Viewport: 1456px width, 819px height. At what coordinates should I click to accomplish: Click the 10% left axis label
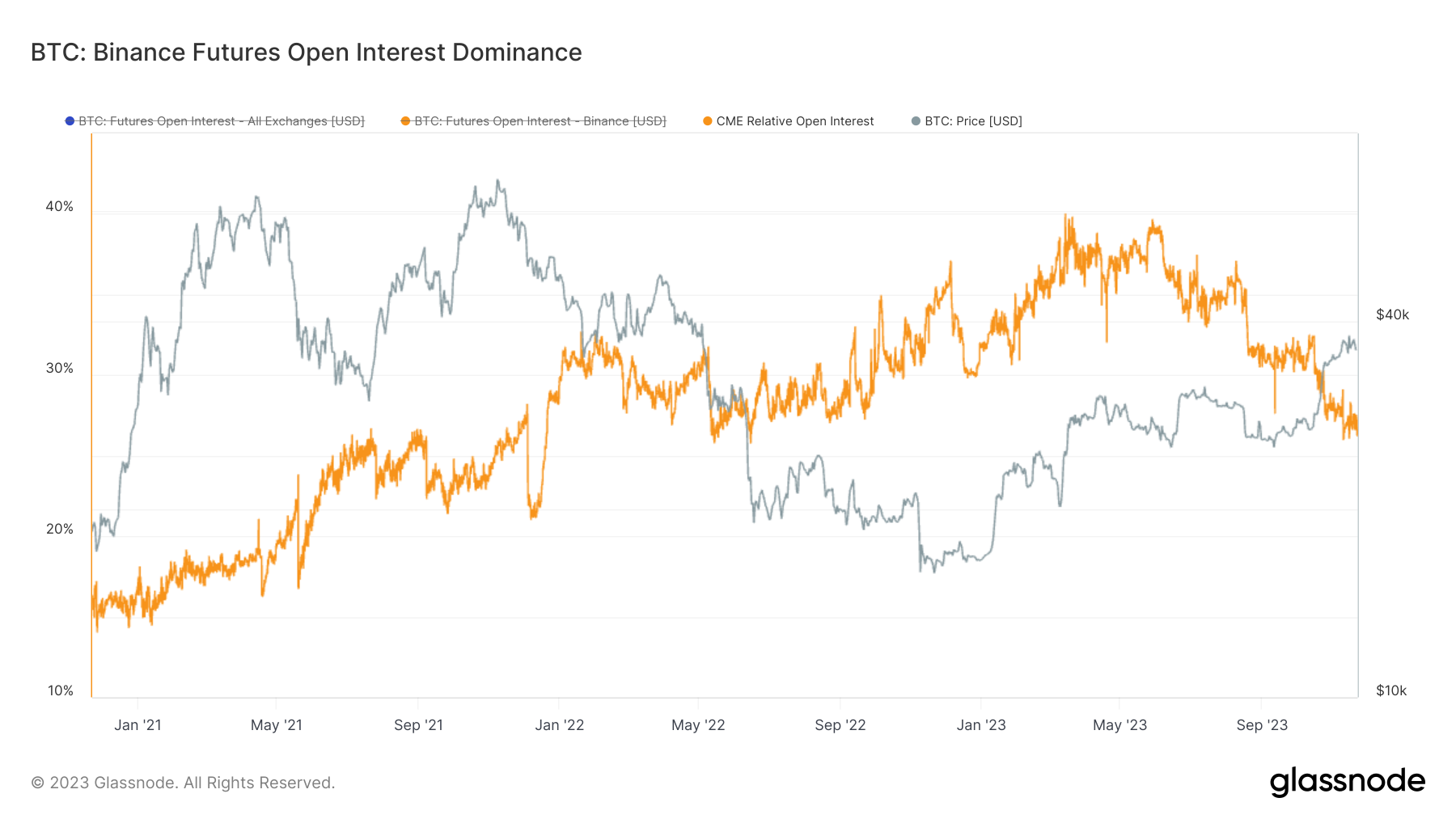coord(60,690)
